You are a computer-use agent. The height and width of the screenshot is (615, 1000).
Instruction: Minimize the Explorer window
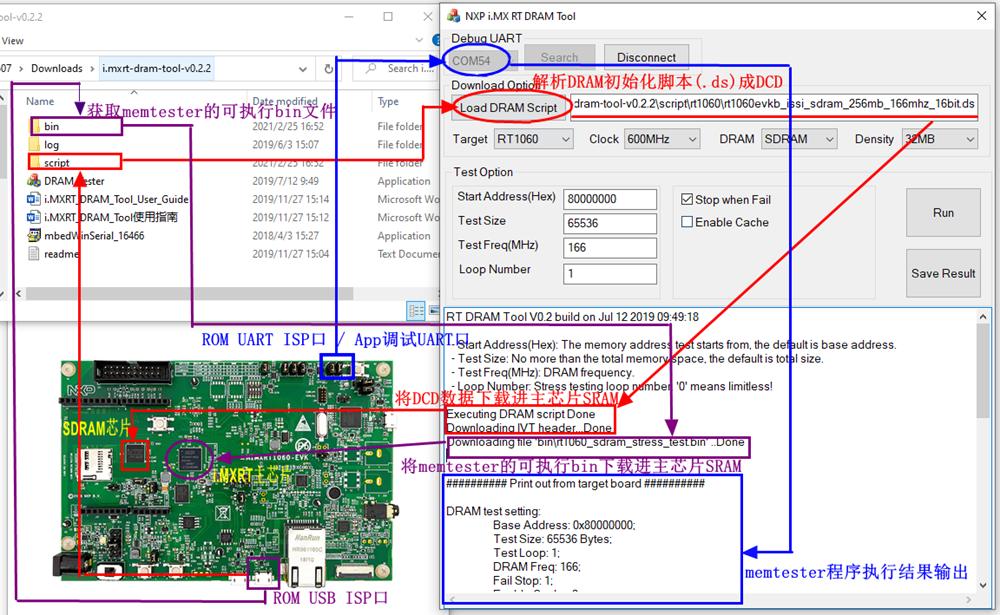pyautogui.click(x=349, y=17)
